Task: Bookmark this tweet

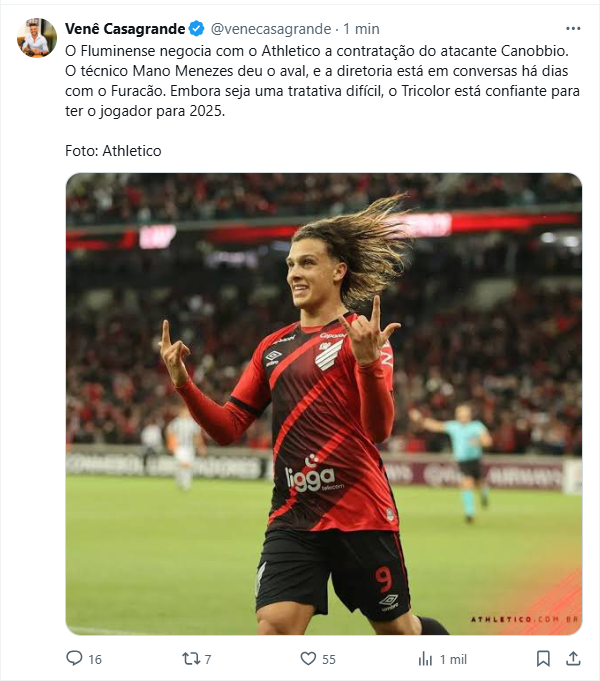Action: 543,659
